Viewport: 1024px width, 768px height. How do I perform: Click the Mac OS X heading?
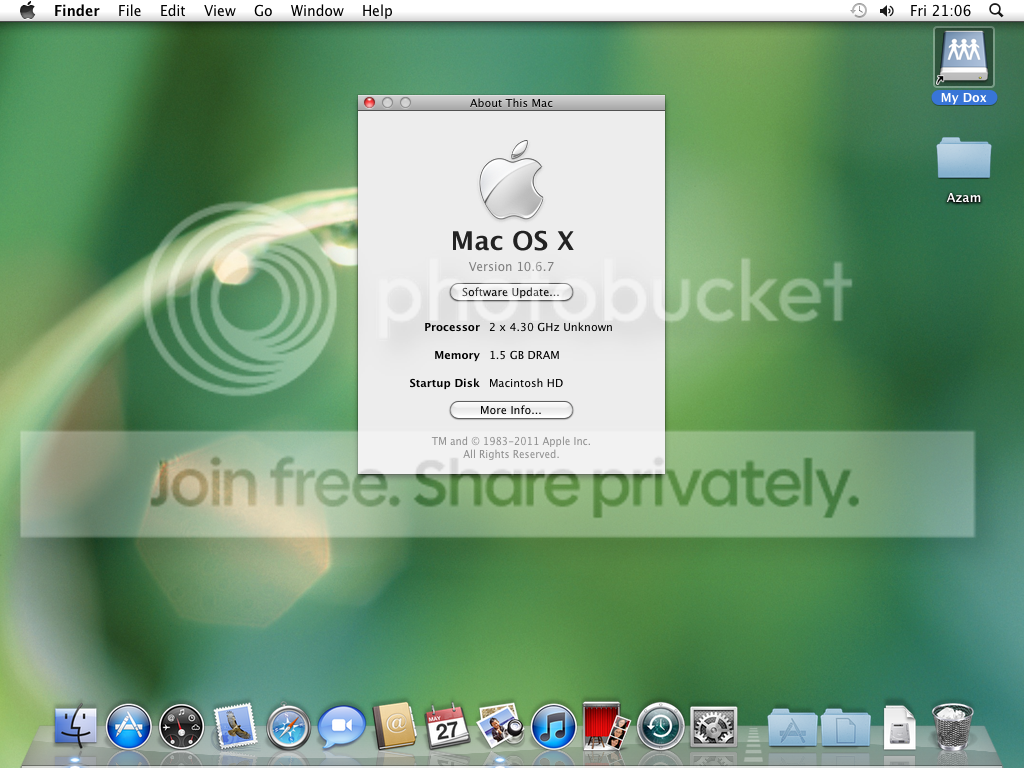pos(512,241)
